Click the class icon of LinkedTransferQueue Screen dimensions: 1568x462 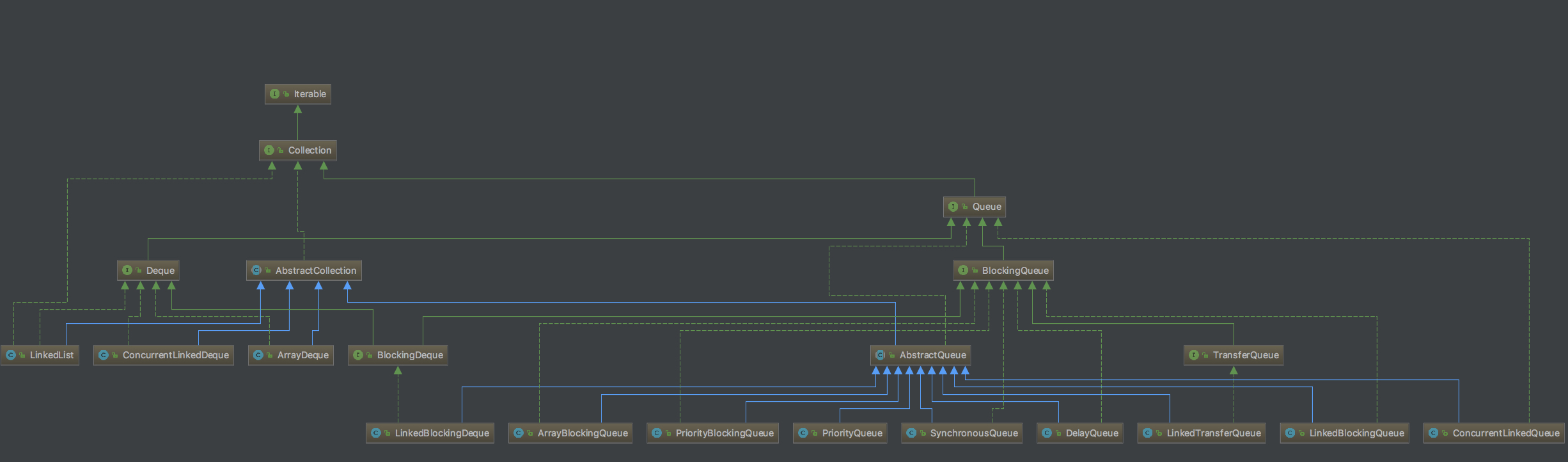pos(1147,433)
